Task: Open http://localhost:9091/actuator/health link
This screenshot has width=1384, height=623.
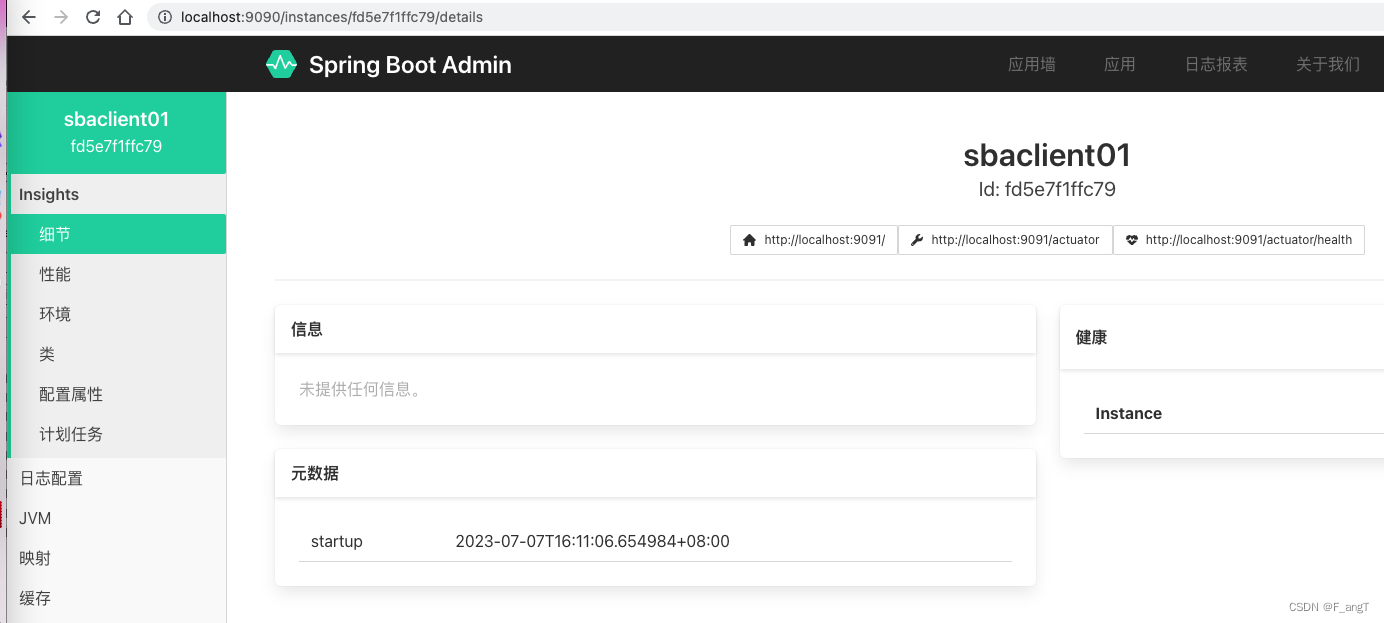Action: [x=1238, y=240]
